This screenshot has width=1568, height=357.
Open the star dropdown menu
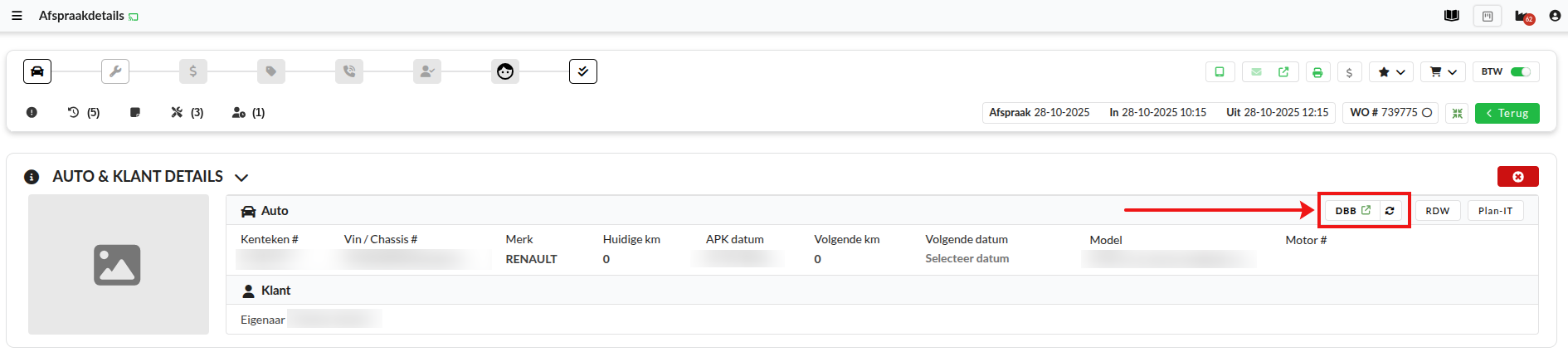point(1391,72)
